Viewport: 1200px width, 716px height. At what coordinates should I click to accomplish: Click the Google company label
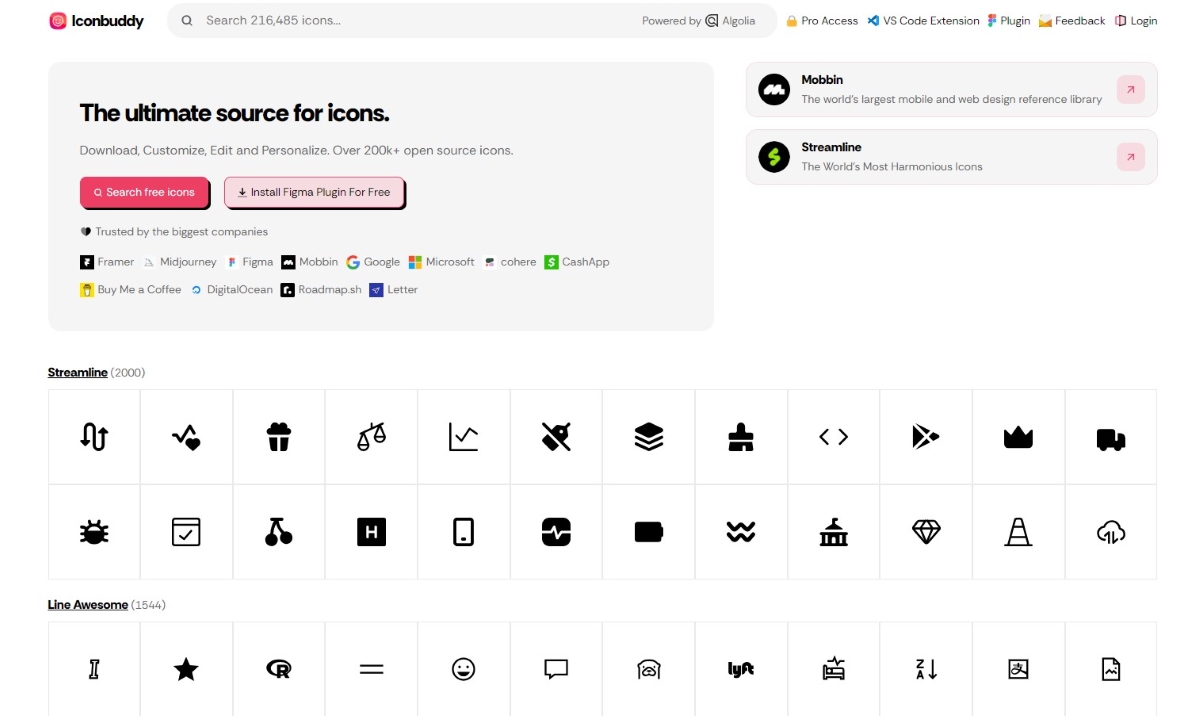click(x=373, y=262)
